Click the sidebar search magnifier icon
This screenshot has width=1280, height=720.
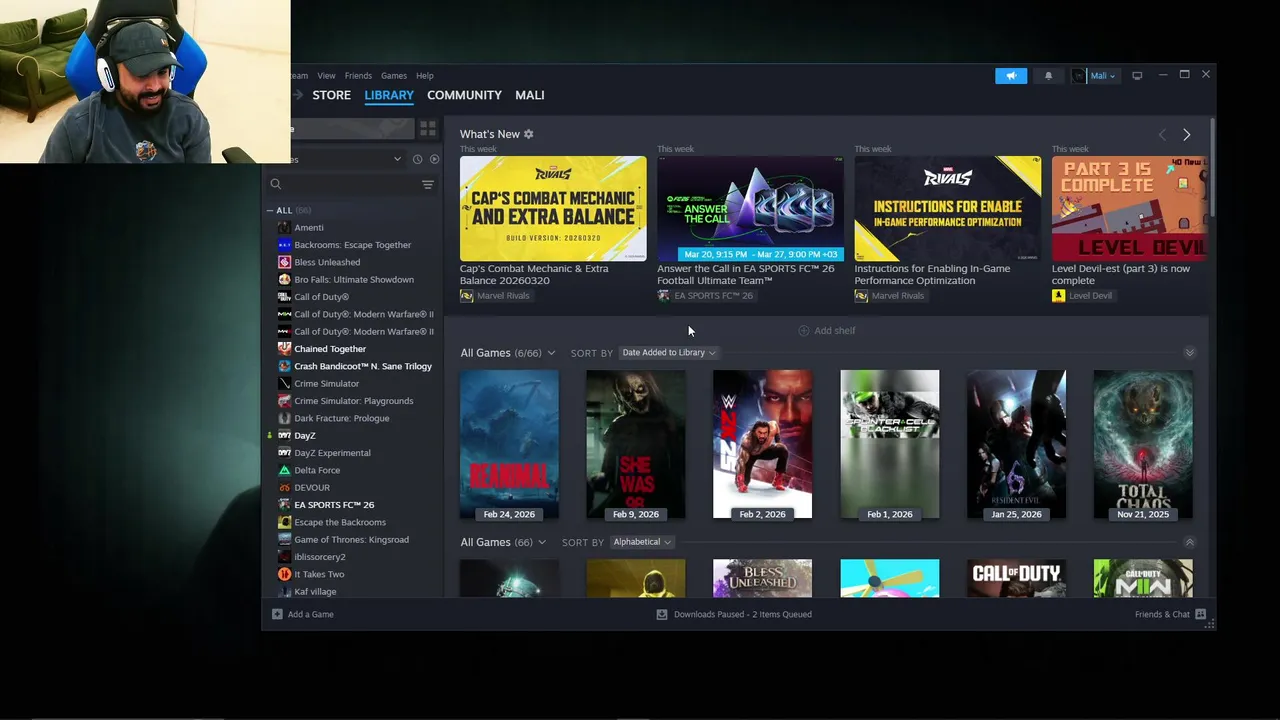276,184
